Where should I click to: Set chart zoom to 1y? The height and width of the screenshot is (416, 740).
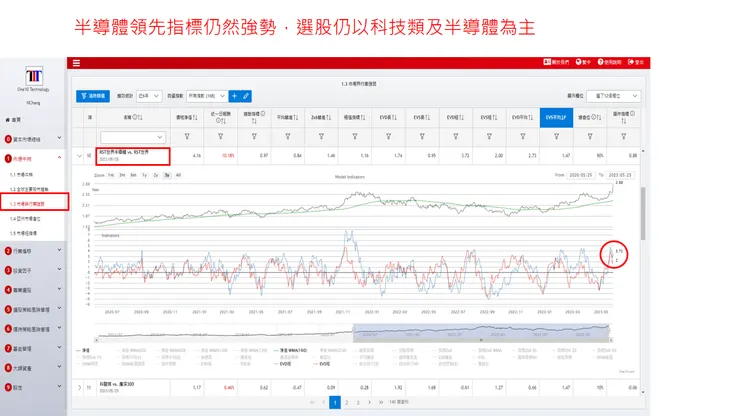145,175
